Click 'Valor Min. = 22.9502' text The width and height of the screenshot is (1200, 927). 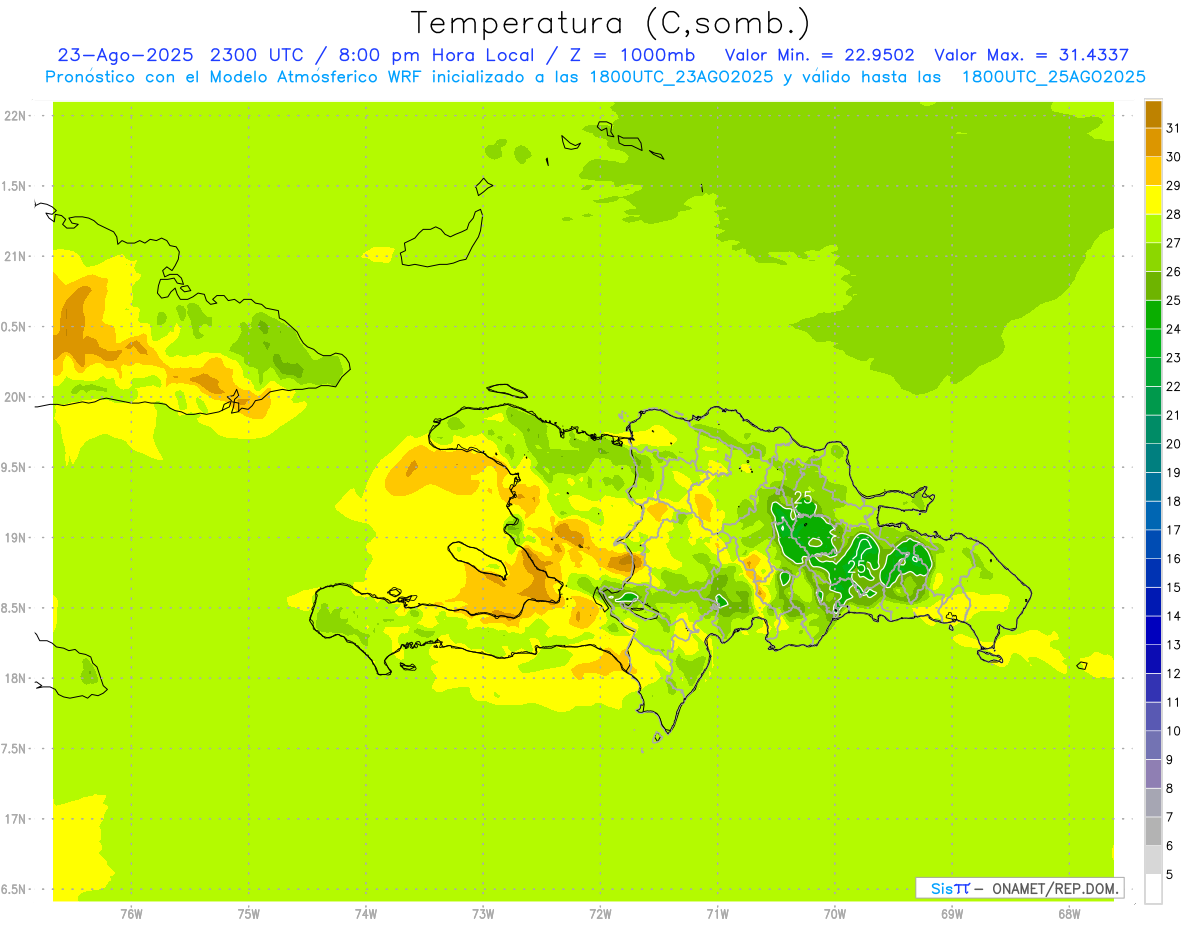tap(819, 55)
